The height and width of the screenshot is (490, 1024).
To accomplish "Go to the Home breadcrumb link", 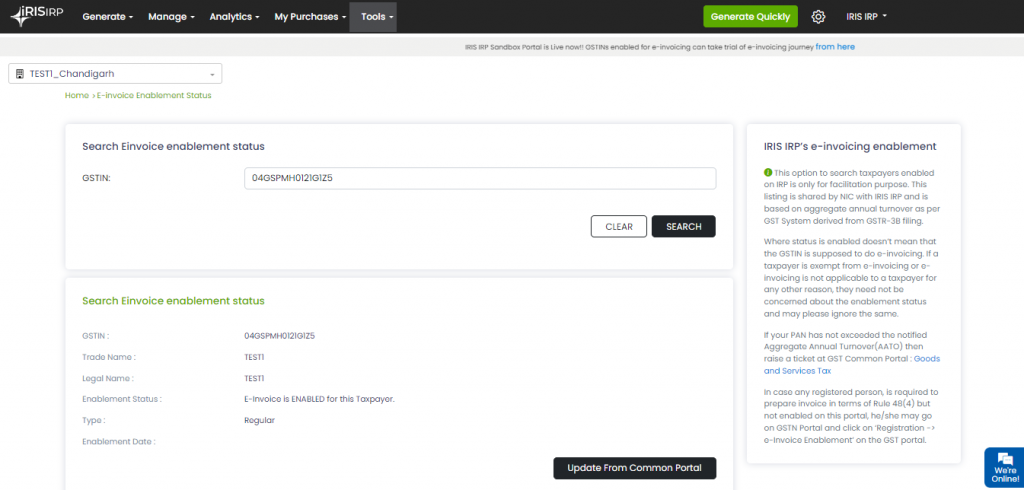I will tap(77, 95).
